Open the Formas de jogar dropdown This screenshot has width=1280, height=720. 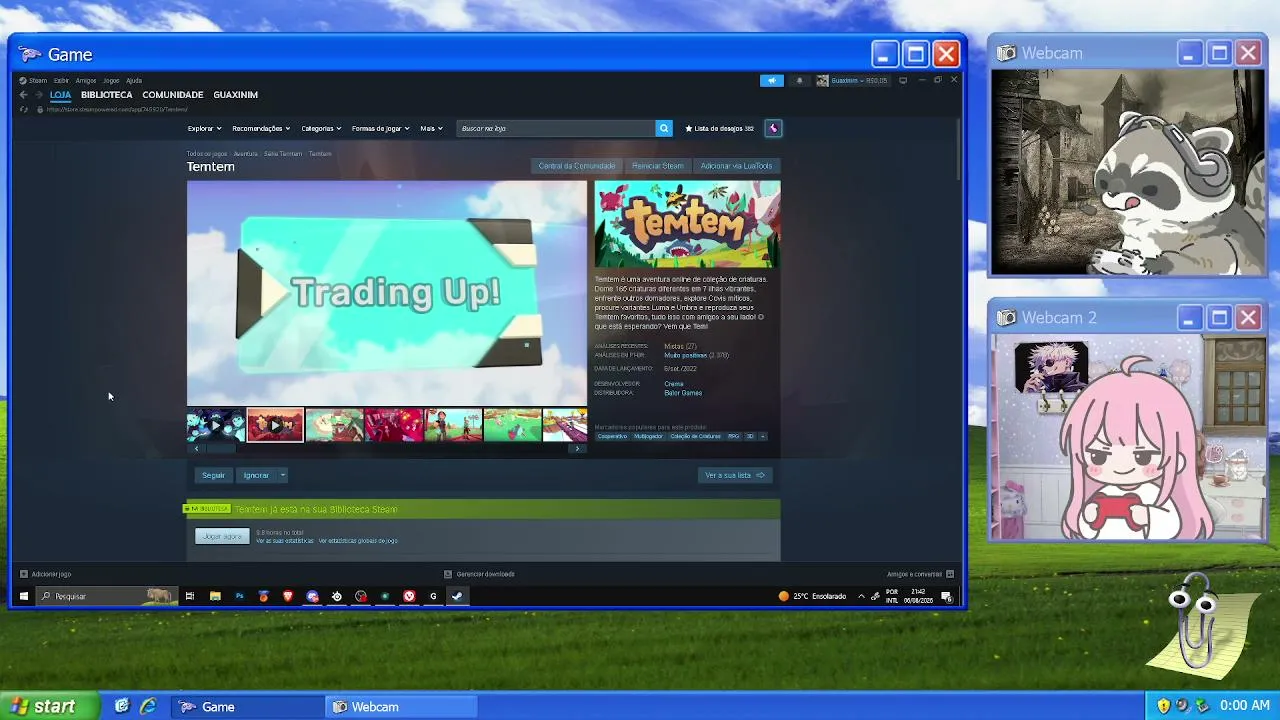tap(380, 128)
